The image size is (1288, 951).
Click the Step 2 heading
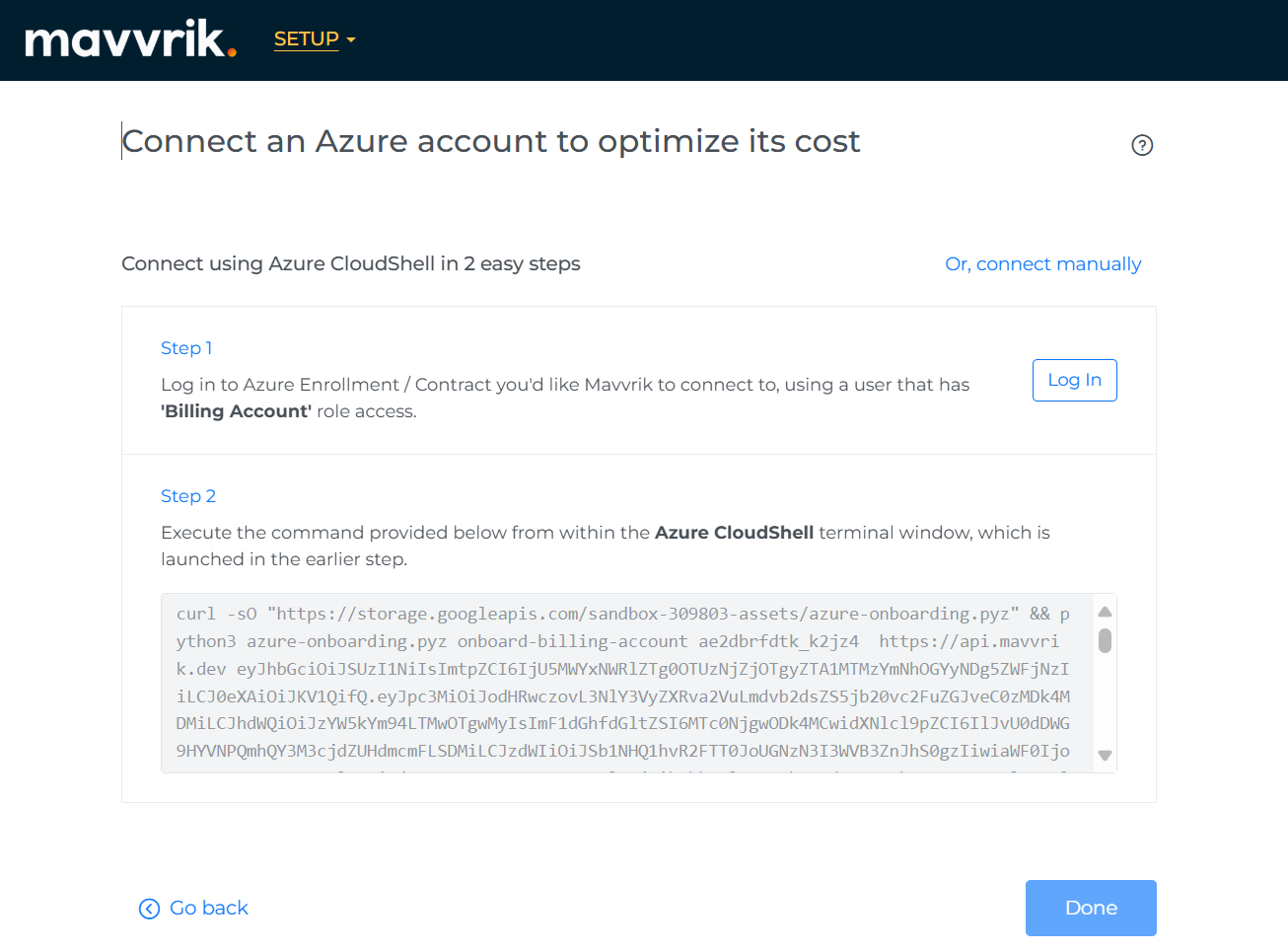point(188,496)
